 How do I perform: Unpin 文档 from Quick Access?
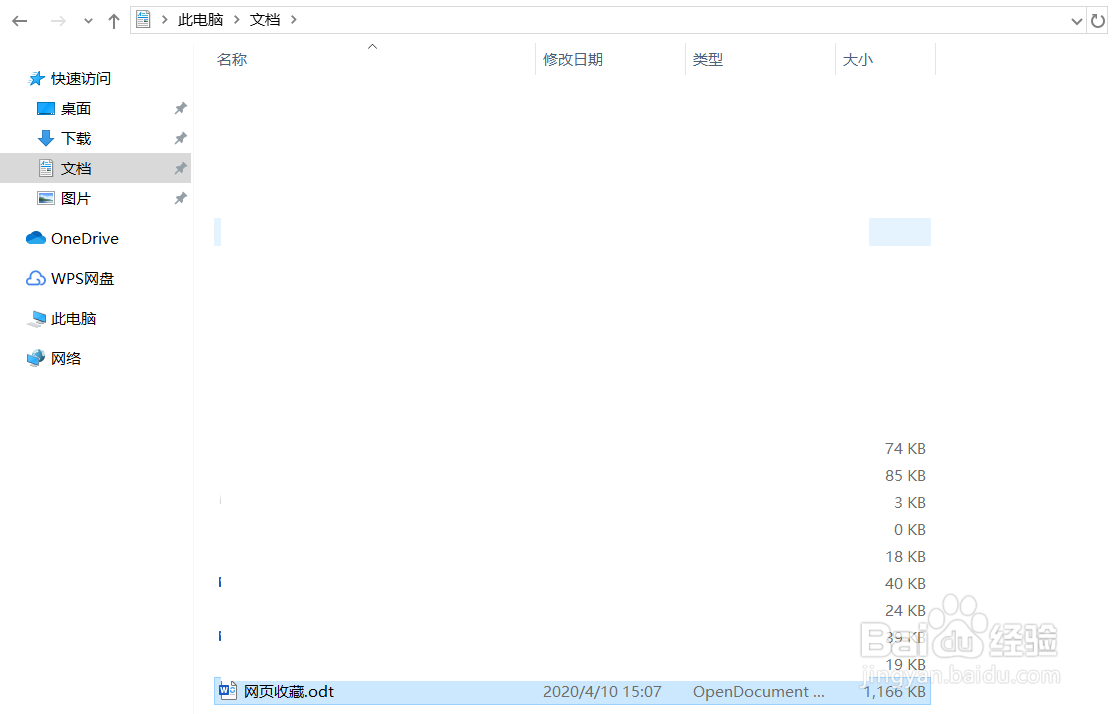(181, 168)
